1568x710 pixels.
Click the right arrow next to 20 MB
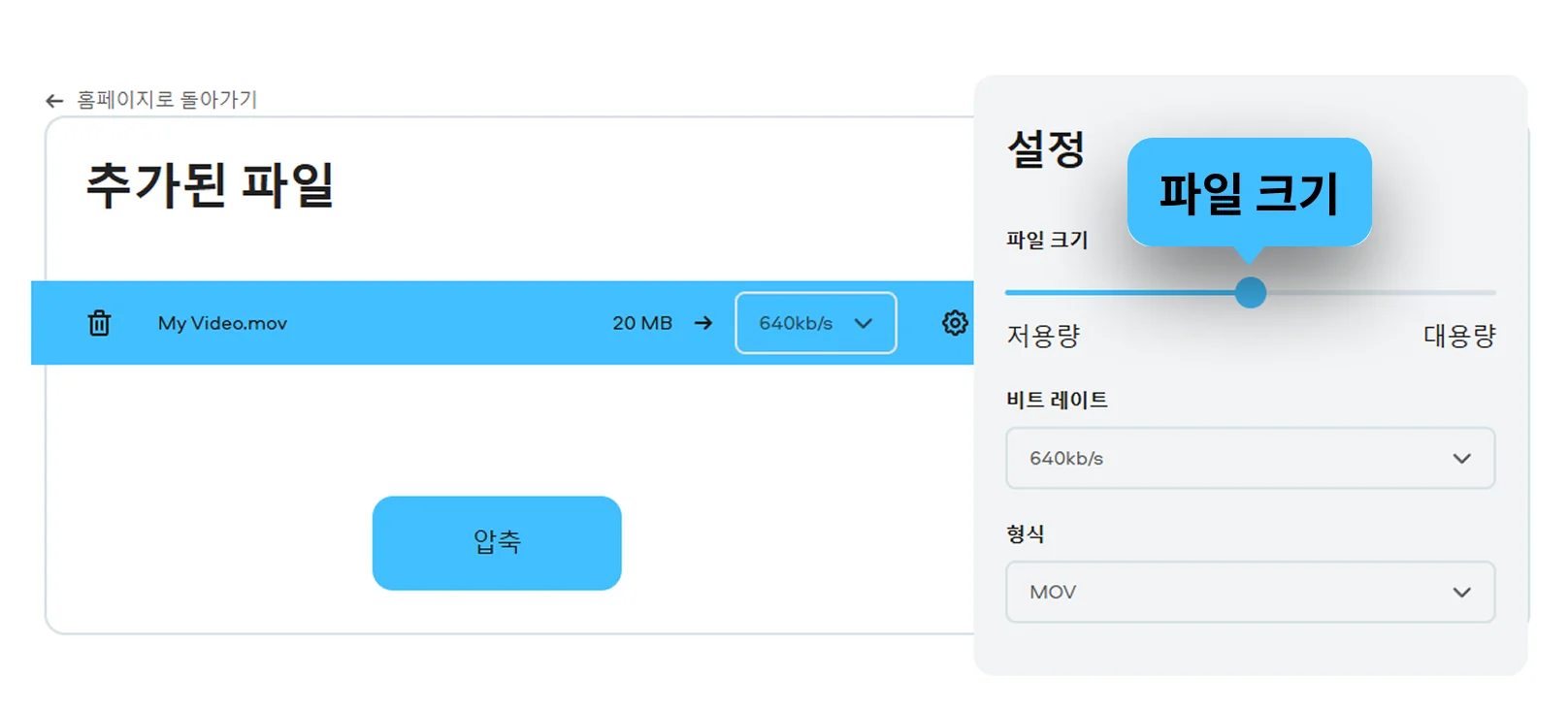click(x=703, y=323)
